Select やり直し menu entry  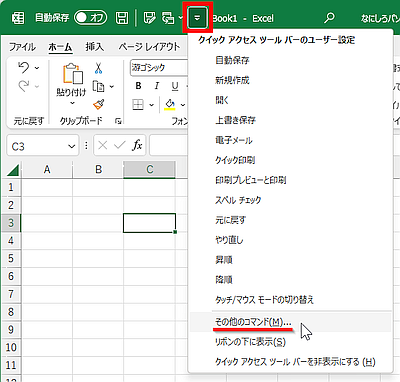tap(290, 240)
